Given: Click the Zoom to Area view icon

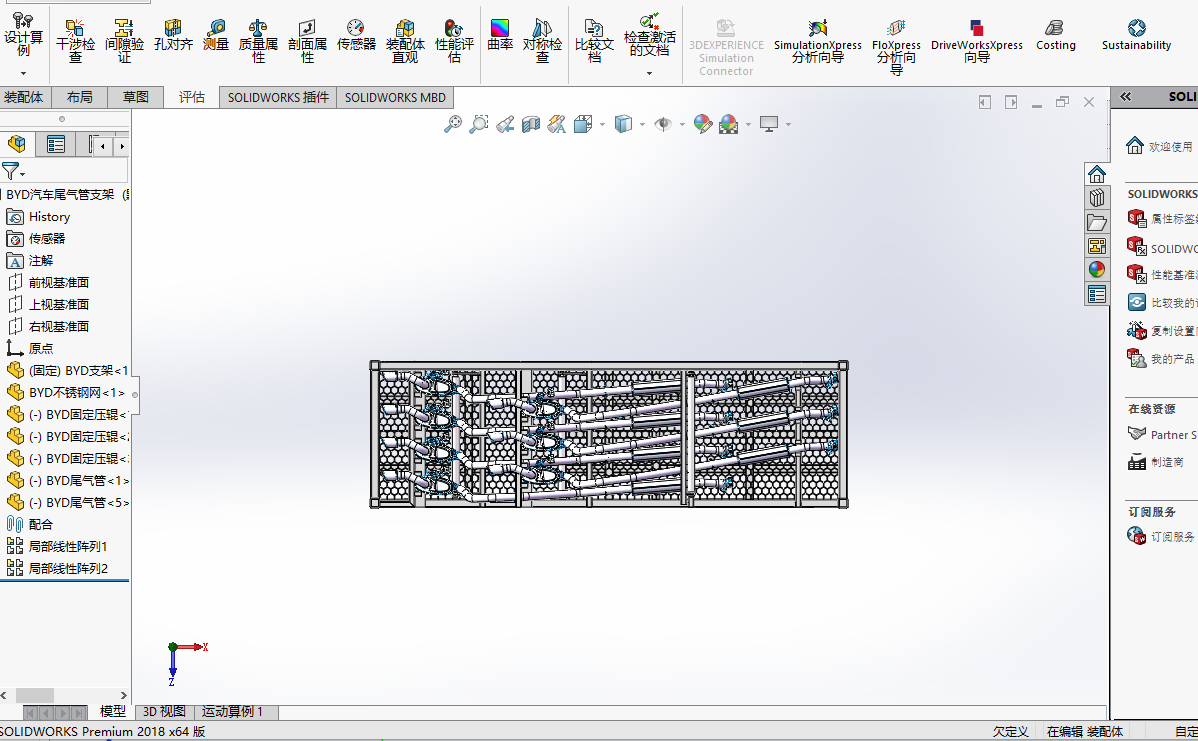Looking at the screenshot, I should pyautogui.click(x=478, y=124).
